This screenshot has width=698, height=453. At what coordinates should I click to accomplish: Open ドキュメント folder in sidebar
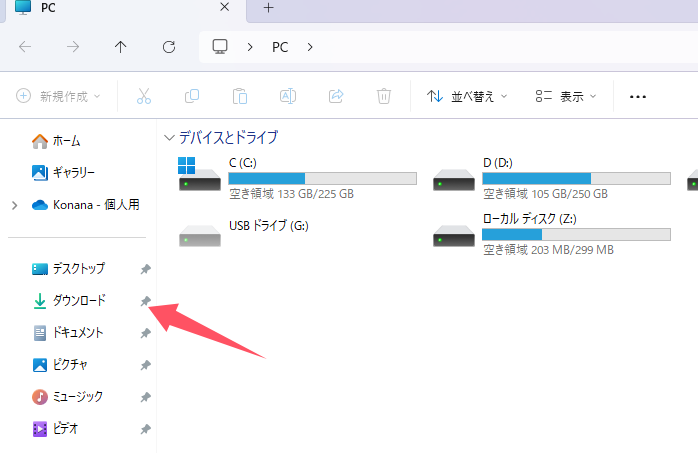(x=68, y=333)
